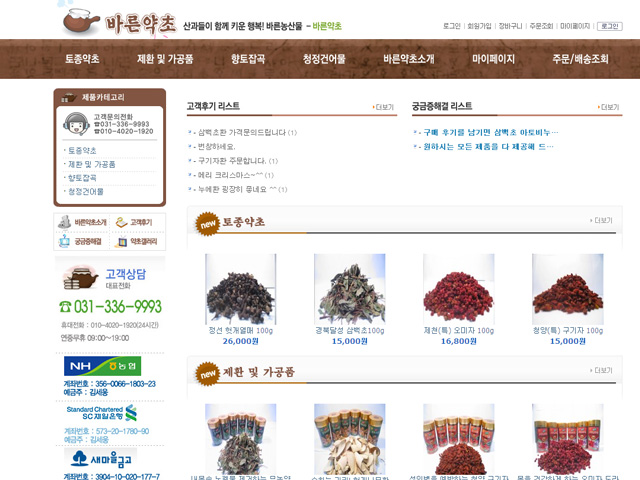The image size is (640, 480).
Task: Open the 약초갤러리 sidebar icon link
Action: pyautogui.click(x=137, y=241)
